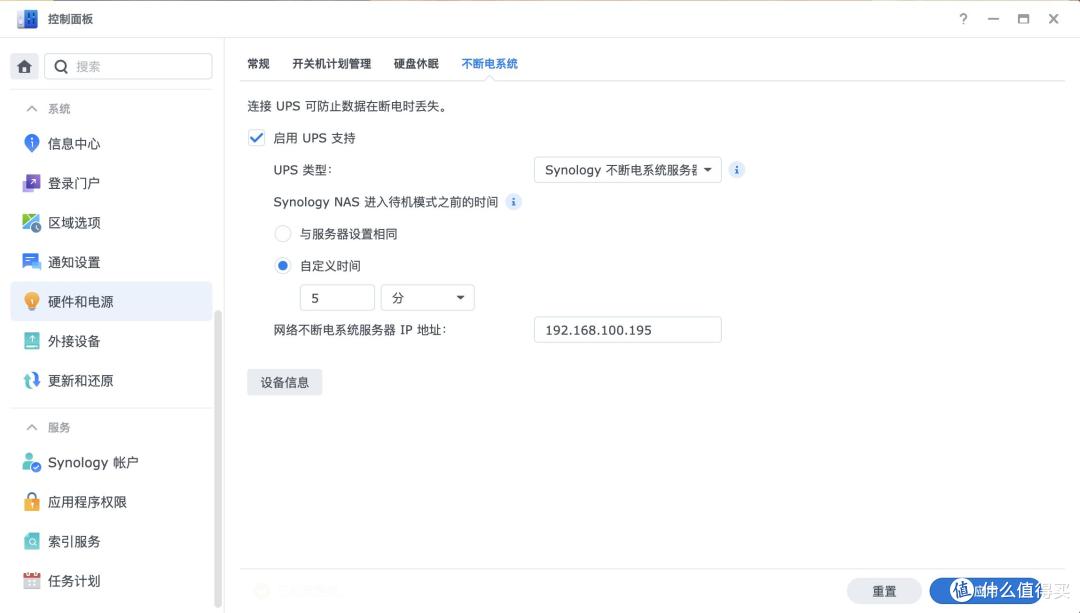
Task: Maximize the Control Panel window
Action: (x=1024, y=19)
